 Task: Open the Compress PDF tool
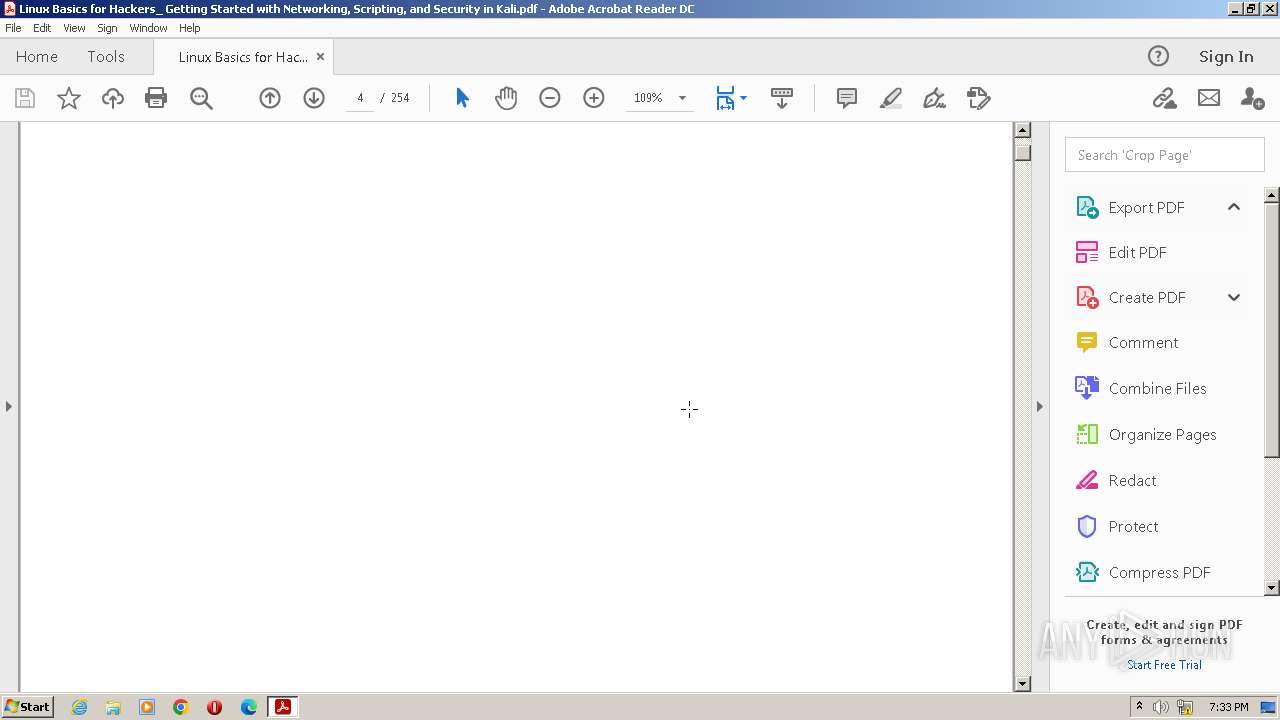coord(1159,572)
